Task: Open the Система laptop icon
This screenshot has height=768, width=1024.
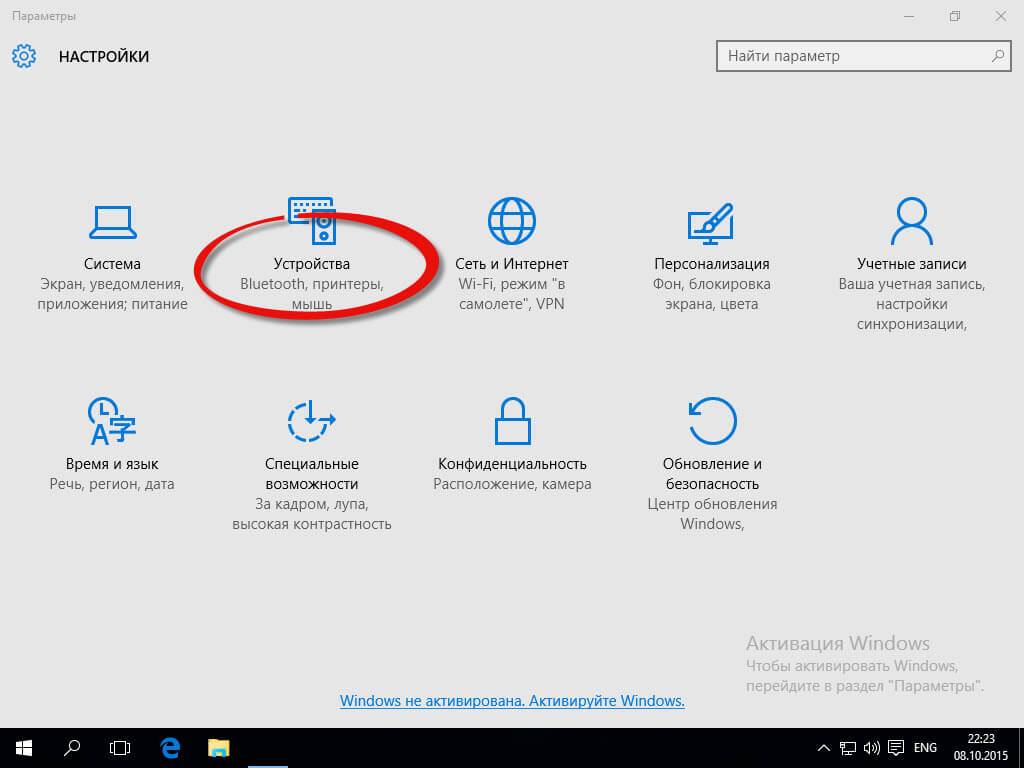Action: pos(112,220)
